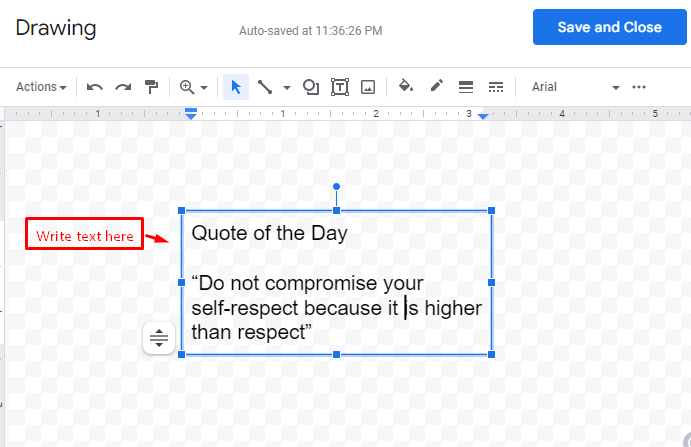Insert an image with the Image icon
Image resolution: width=691 pixels, height=447 pixels.
click(368, 87)
